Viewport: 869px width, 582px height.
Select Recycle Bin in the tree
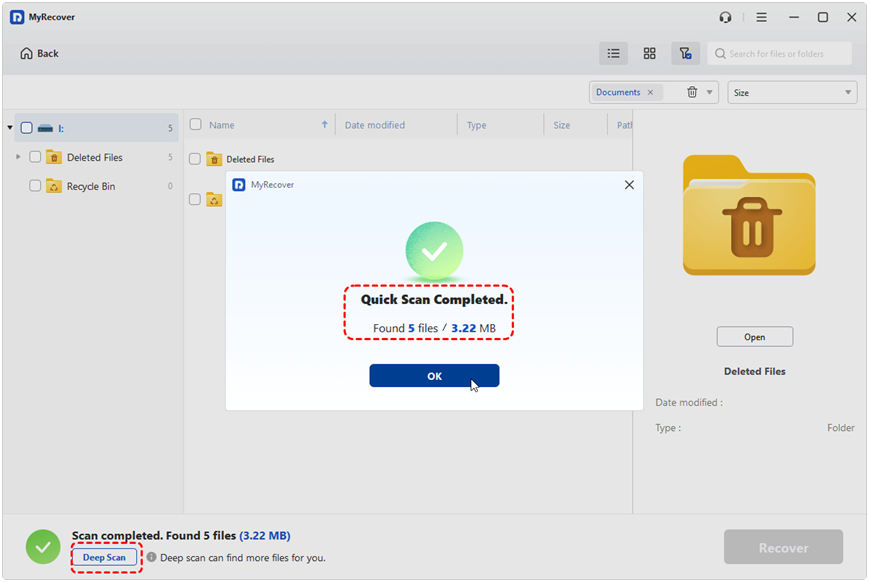point(91,186)
